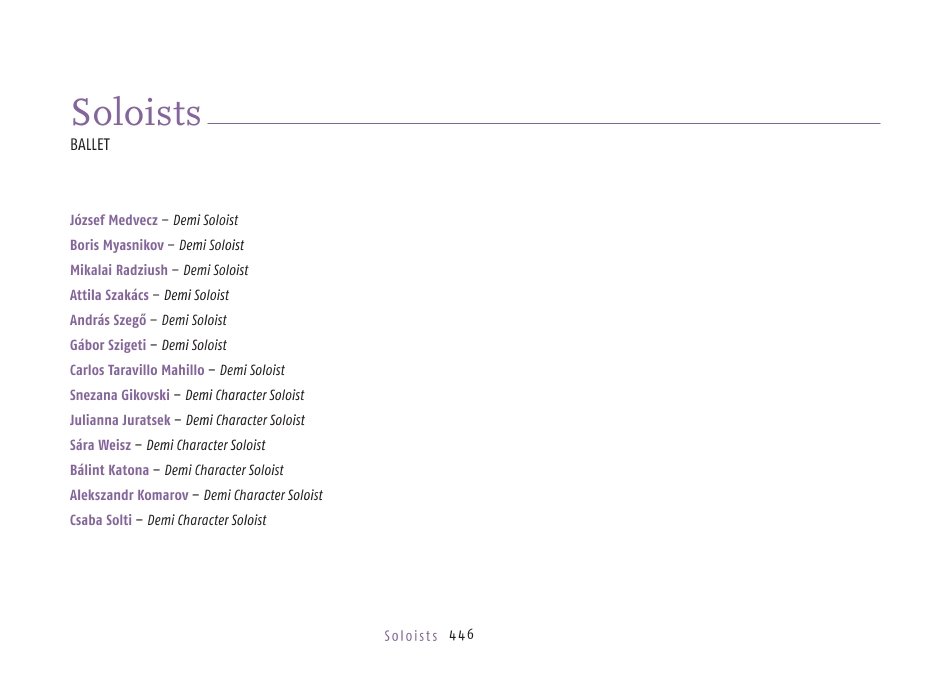Click Demi Soloist beside Carlos Taravillo Mahillo
The width and height of the screenshot is (944, 679).
[252, 370]
